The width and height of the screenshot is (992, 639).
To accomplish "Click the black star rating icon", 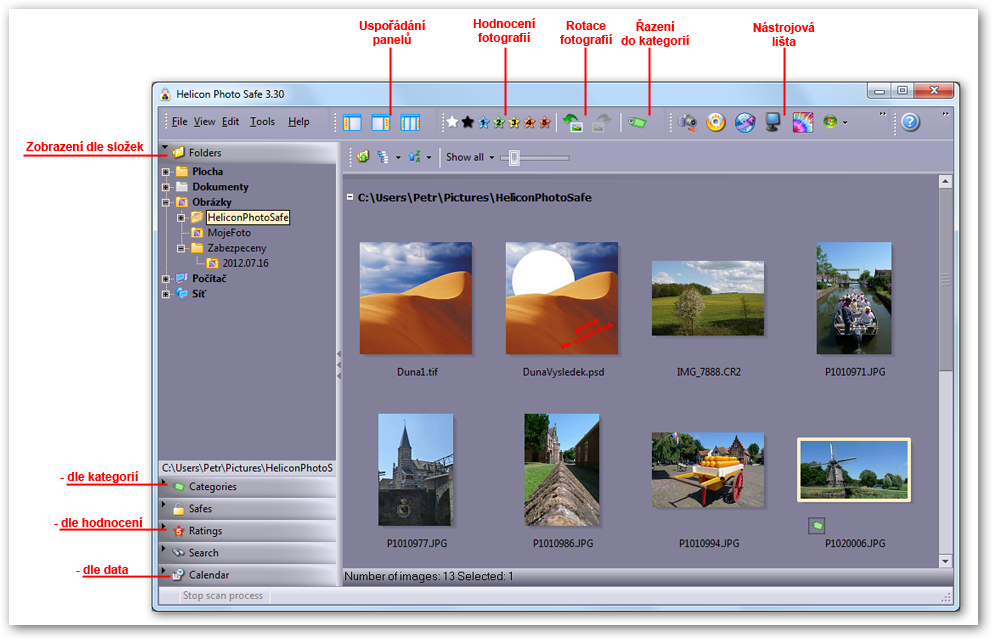I will click(468, 122).
